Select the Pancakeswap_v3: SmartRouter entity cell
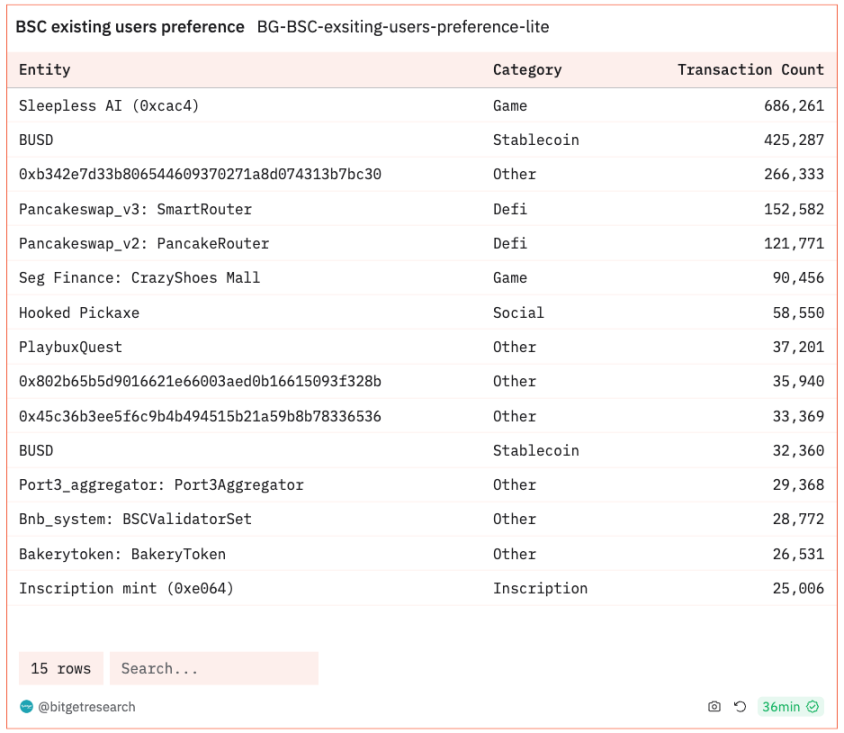844x733 pixels. click(x=135, y=209)
